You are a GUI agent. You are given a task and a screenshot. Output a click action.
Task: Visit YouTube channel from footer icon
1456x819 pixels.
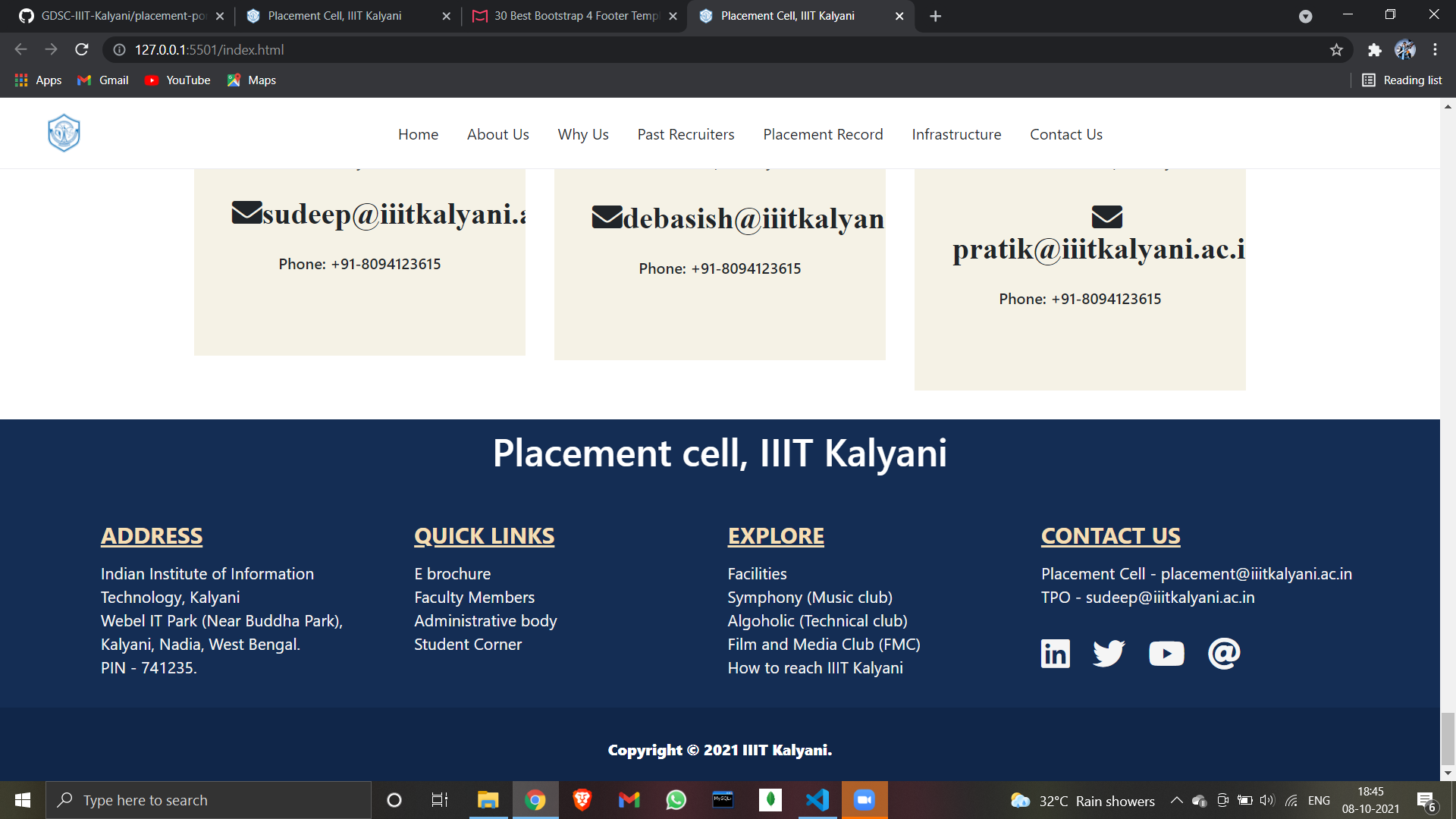(x=1166, y=653)
